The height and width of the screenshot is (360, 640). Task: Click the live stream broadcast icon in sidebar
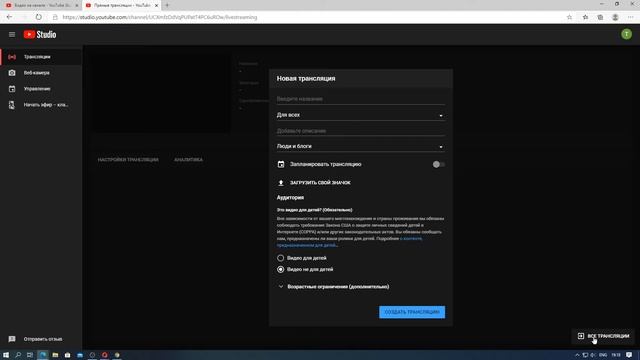12,57
